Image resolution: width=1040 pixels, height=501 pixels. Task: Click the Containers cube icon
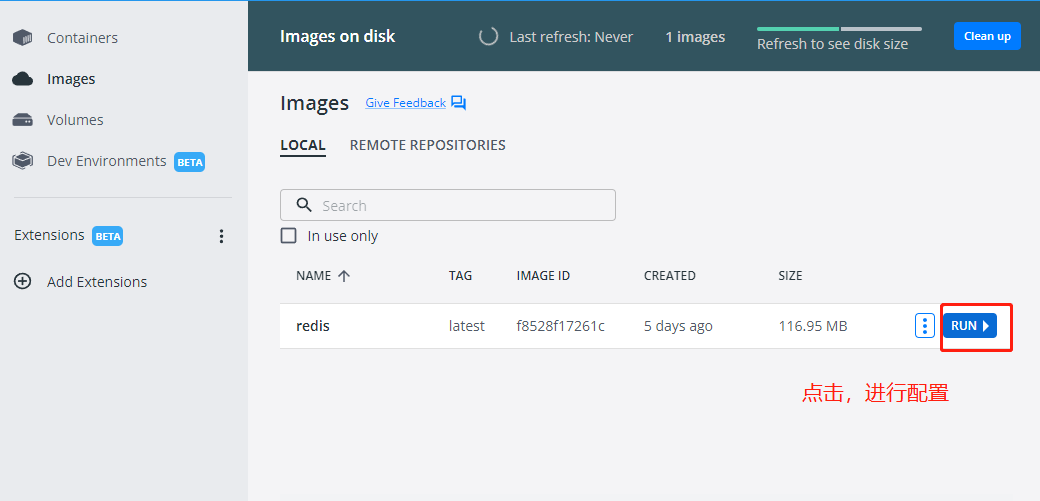tap(23, 38)
